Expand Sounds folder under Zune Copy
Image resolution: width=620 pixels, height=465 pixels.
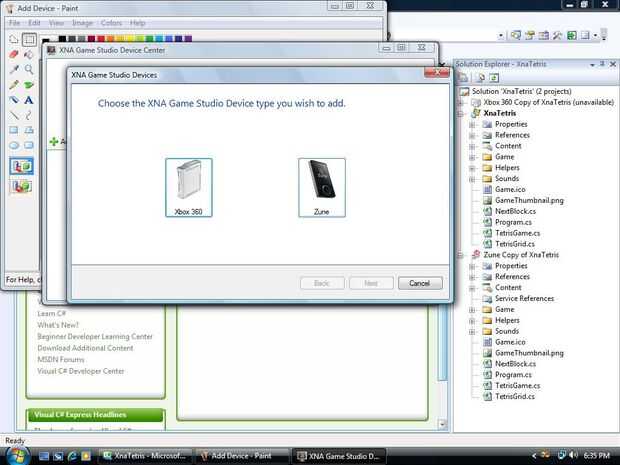(x=472, y=331)
